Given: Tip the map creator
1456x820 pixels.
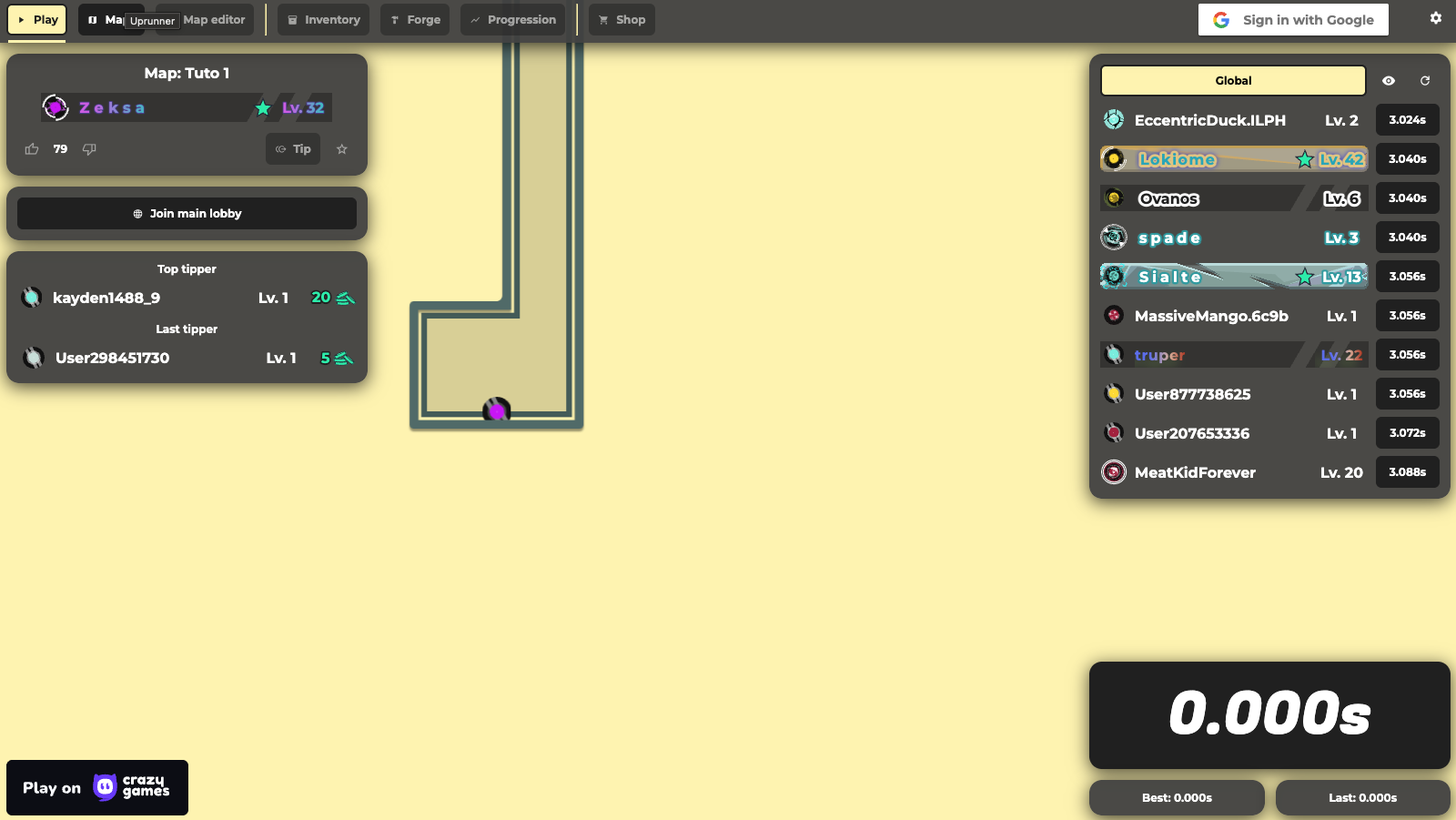Looking at the screenshot, I should point(293,149).
